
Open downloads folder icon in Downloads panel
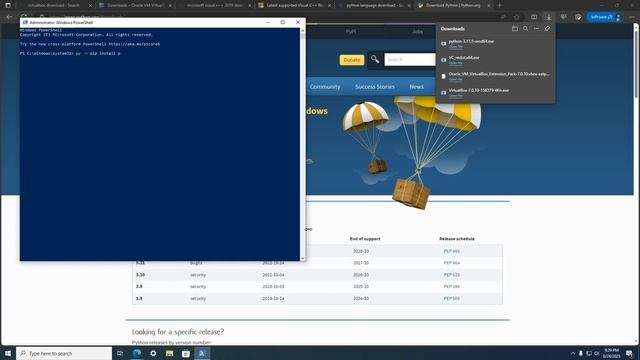(x=515, y=29)
